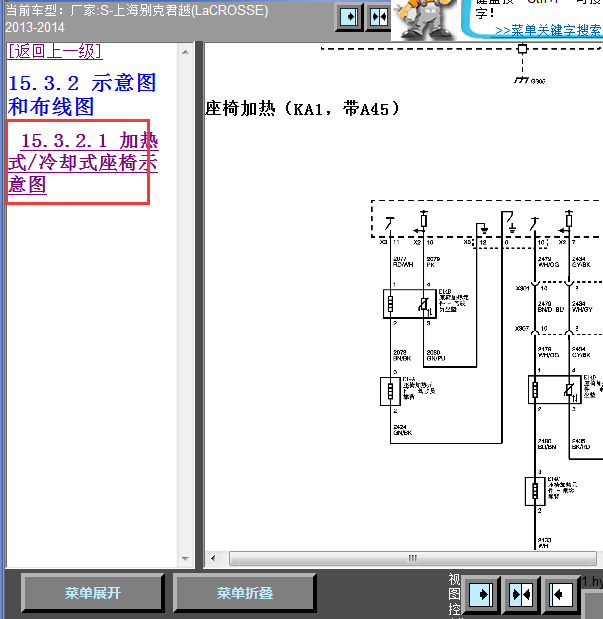Click the diagram horizontal scroll left arrow

pos(213,558)
